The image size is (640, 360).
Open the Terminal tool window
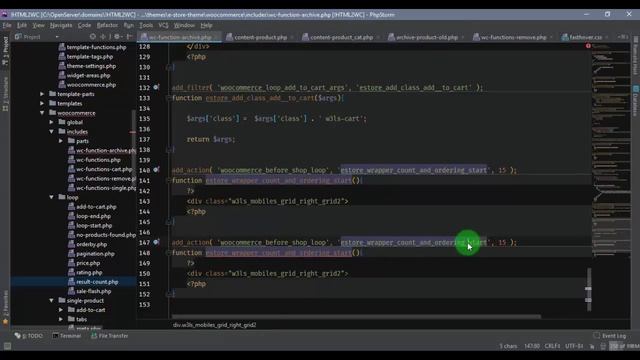(67, 336)
